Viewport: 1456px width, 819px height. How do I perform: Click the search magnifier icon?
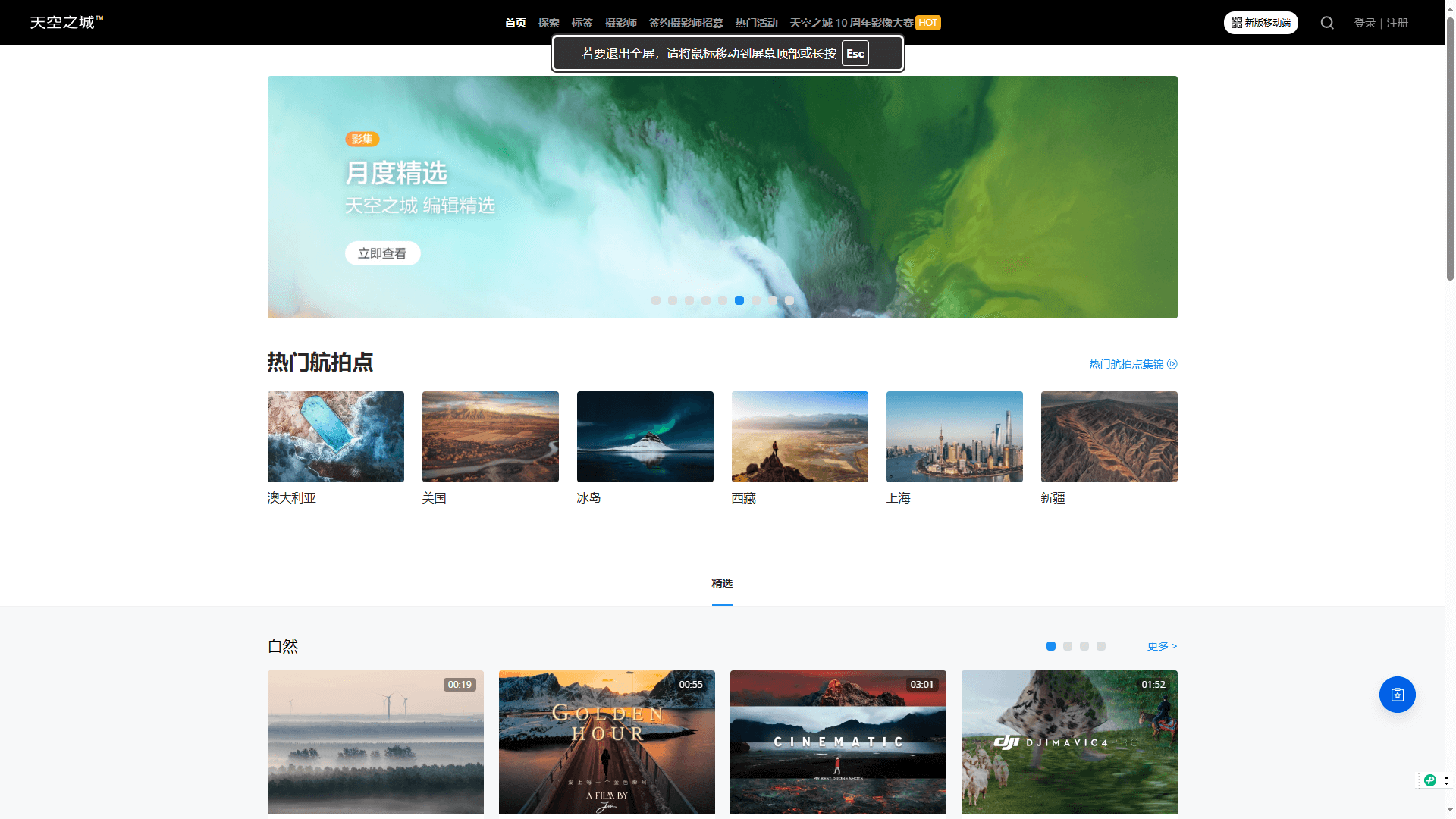coord(1327,23)
